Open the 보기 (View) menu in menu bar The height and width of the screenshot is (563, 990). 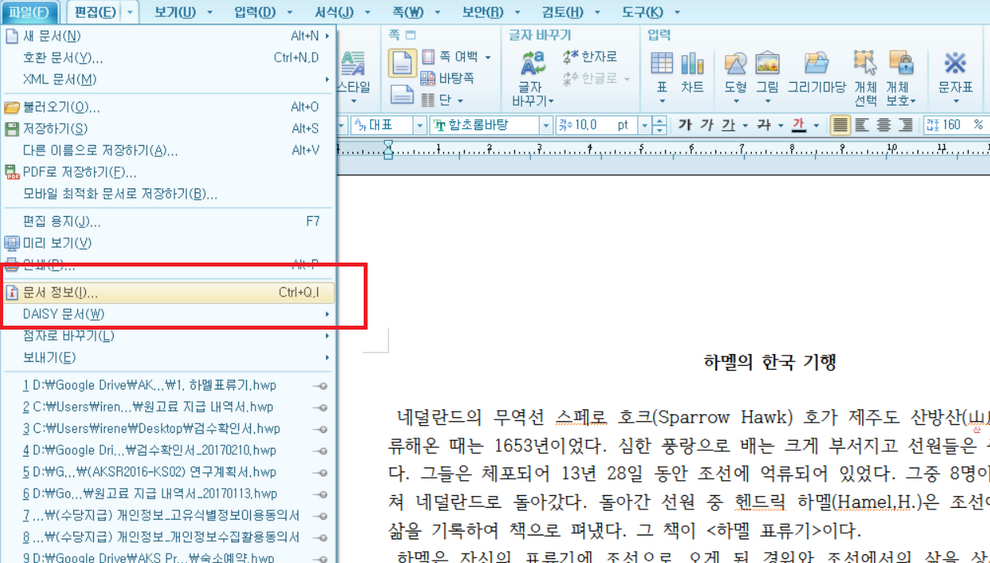(175, 12)
